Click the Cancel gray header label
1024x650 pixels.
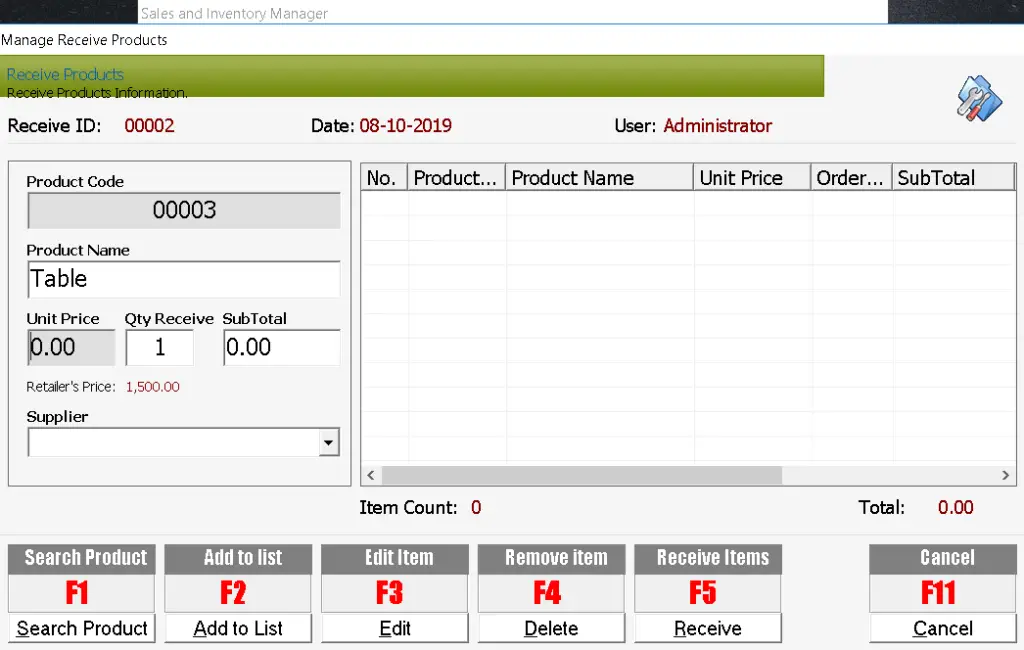pos(942,559)
